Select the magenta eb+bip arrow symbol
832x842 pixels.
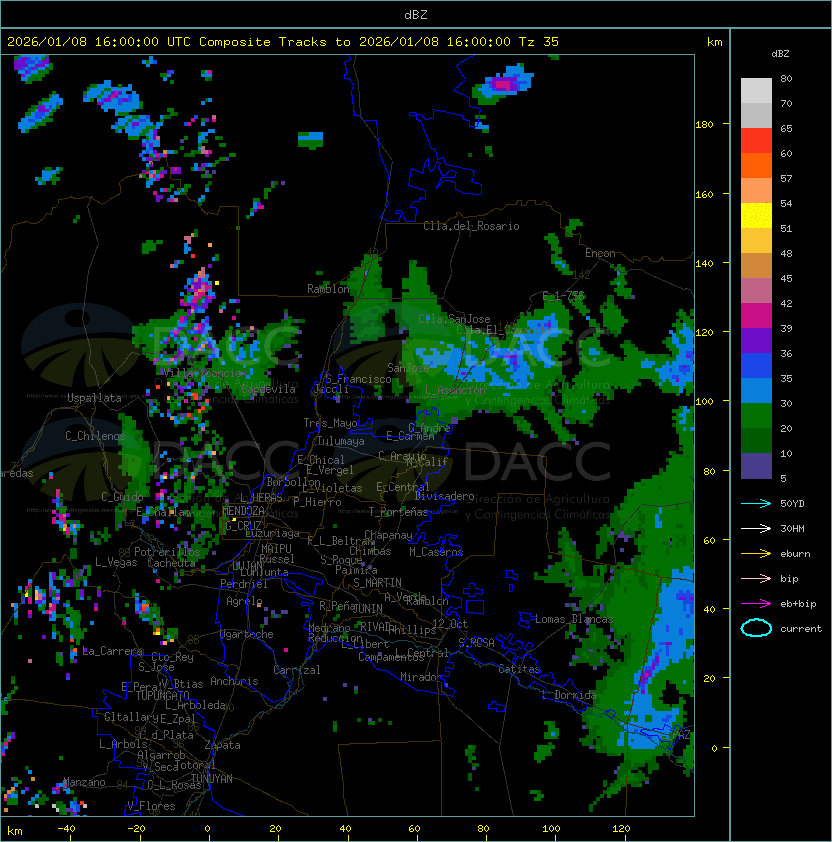(756, 603)
